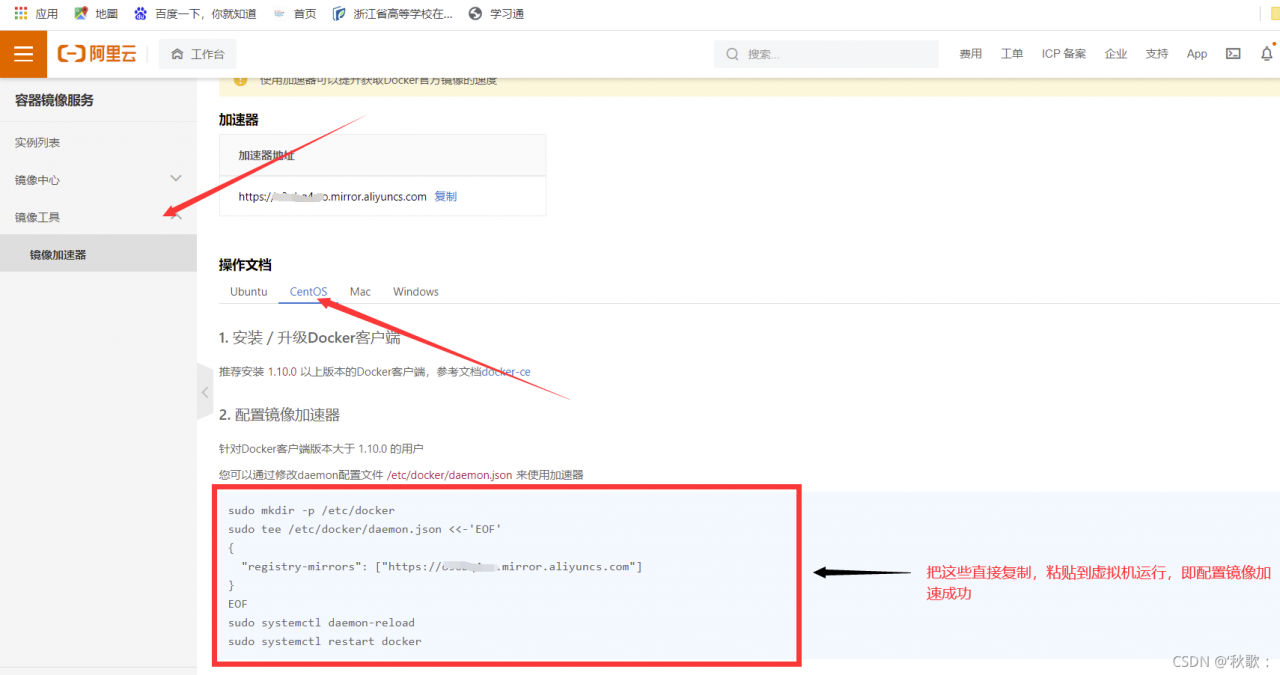Viewport: 1280px width, 675px height.
Task: Open the 支持 menu
Action: click(1157, 54)
